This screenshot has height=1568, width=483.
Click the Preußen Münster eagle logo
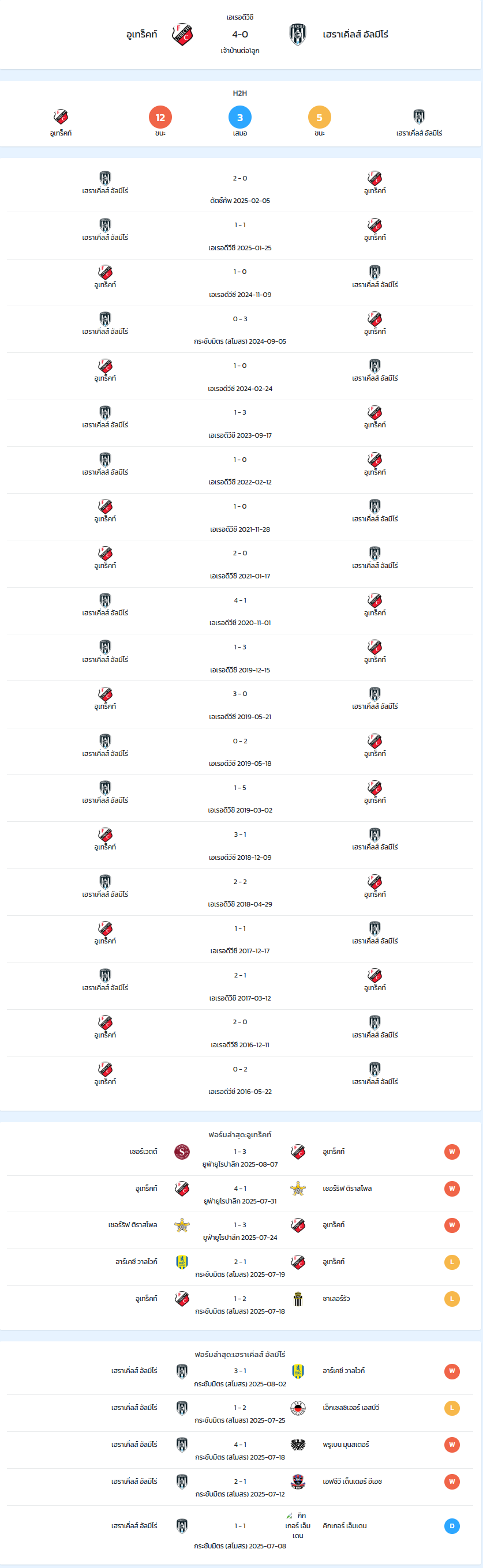pyautogui.click(x=298, y=1445)
